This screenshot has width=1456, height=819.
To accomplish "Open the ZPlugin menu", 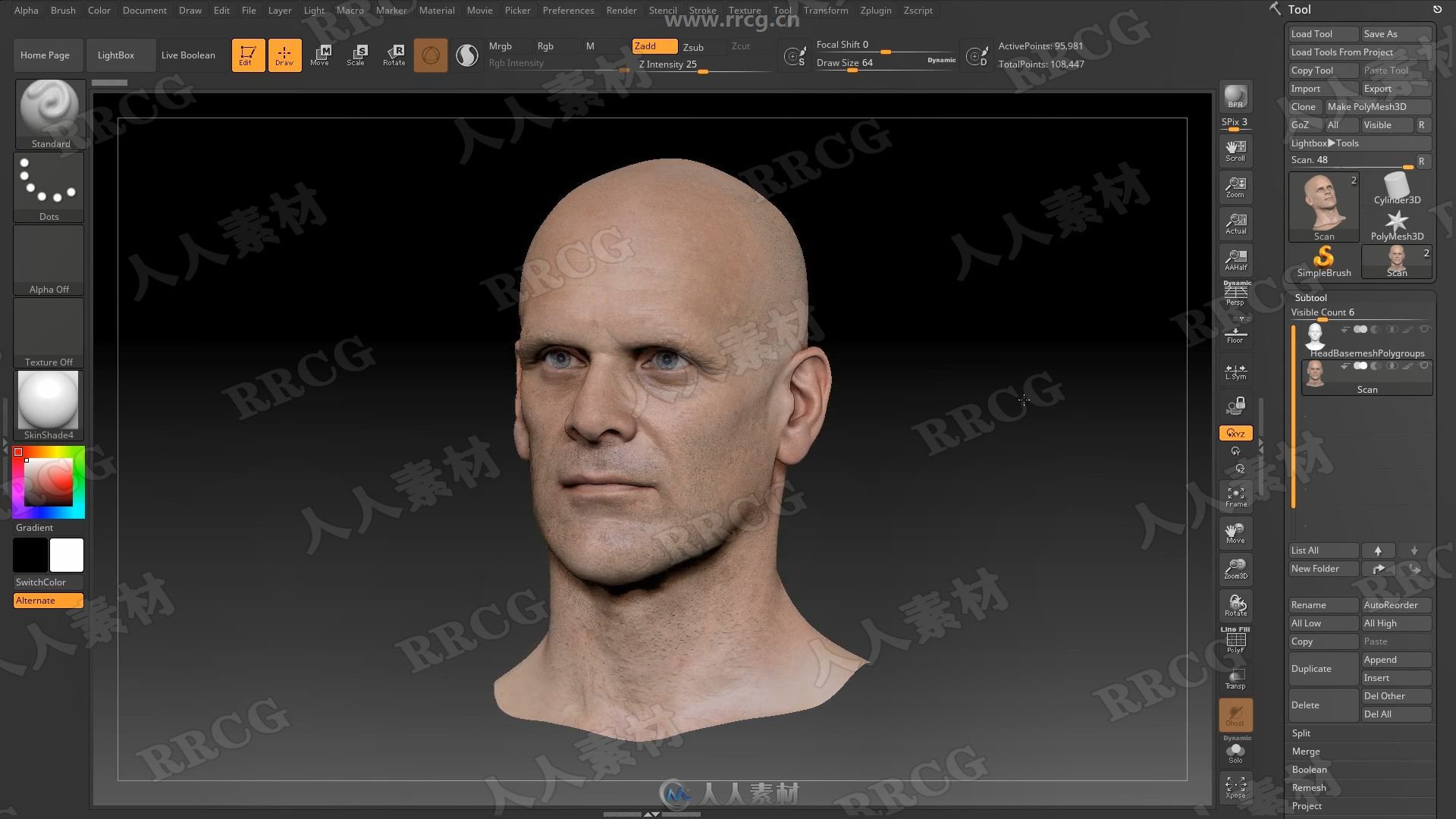I will pyautogui.click(x=876, y=9).
